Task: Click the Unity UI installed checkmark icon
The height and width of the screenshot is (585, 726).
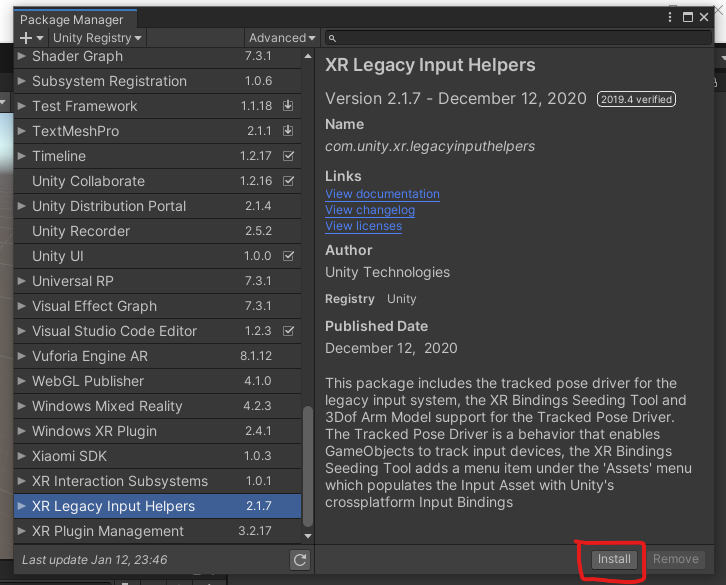Action: pos(288,256)
